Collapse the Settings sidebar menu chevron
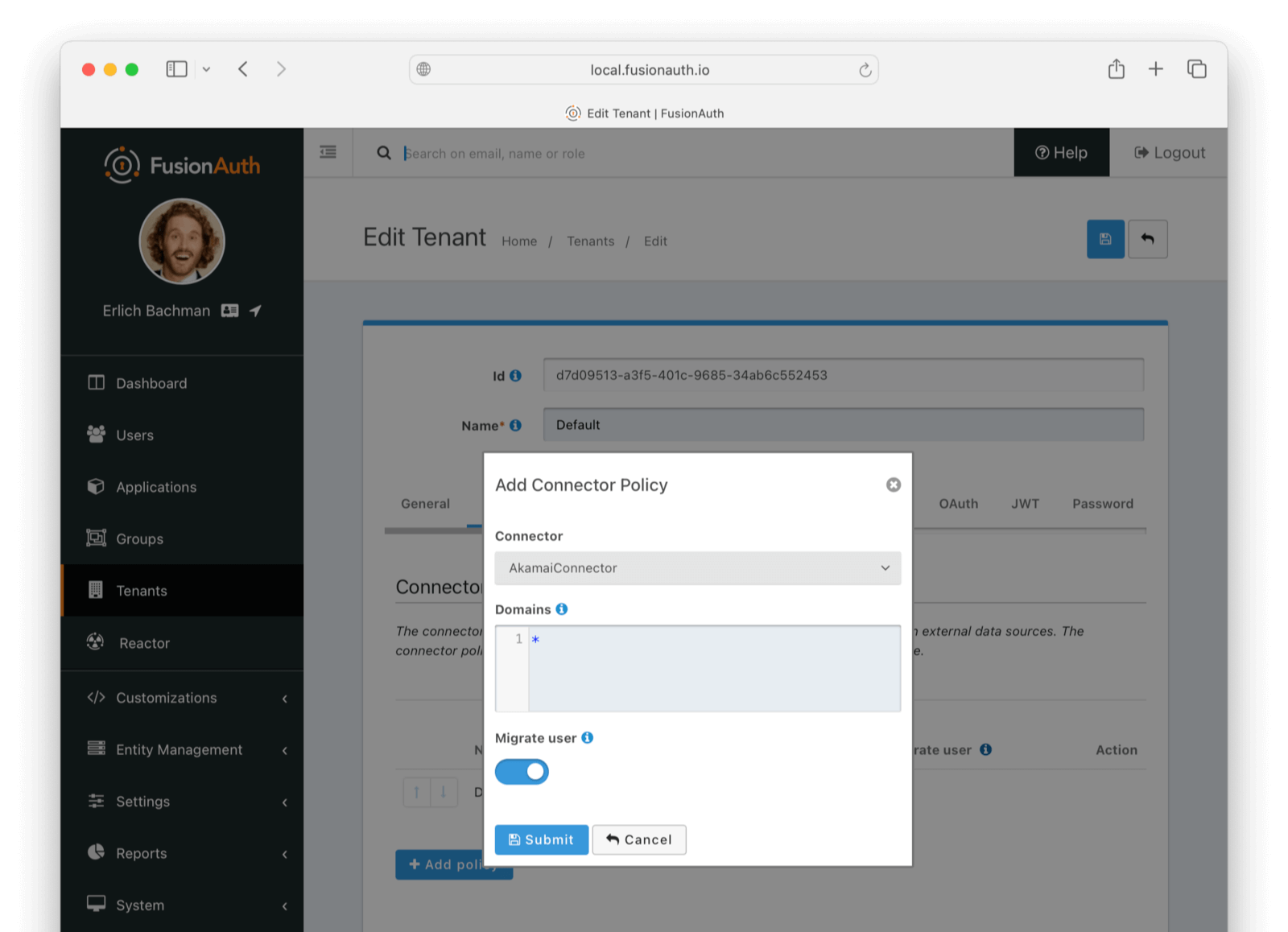This screenshot has height=932, width=1288. click(x=284, y=802)
